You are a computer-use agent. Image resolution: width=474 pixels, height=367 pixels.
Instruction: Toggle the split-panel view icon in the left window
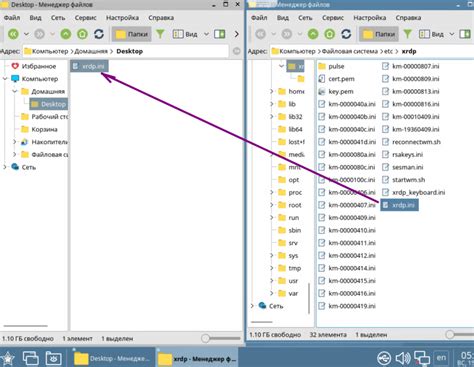[x=220, y=34]
